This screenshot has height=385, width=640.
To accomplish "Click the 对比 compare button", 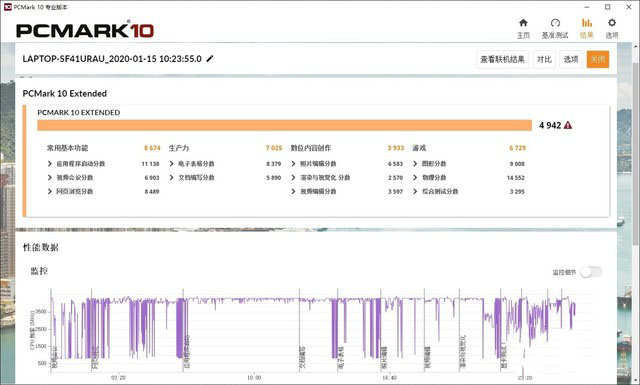I will pos(544,60).
